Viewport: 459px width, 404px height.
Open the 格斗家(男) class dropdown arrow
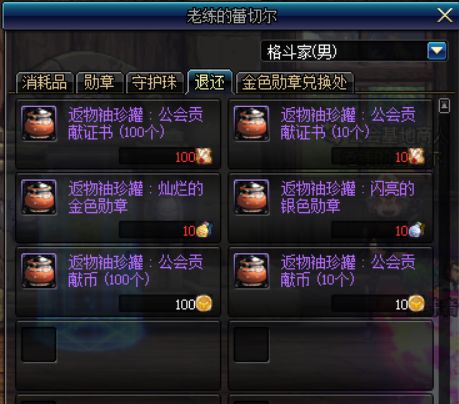coord(437,51)
